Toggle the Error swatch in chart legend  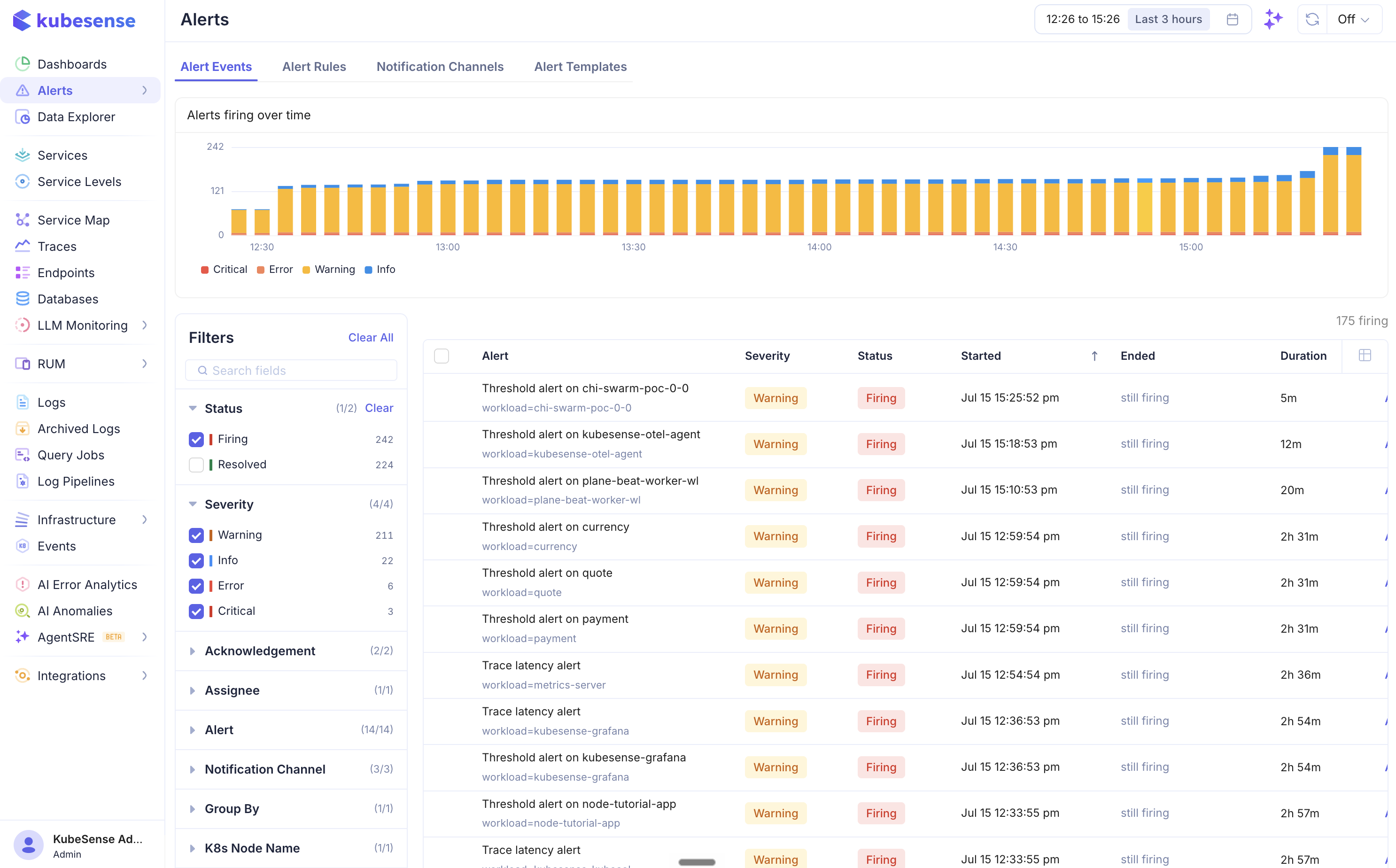coord(261,270)
